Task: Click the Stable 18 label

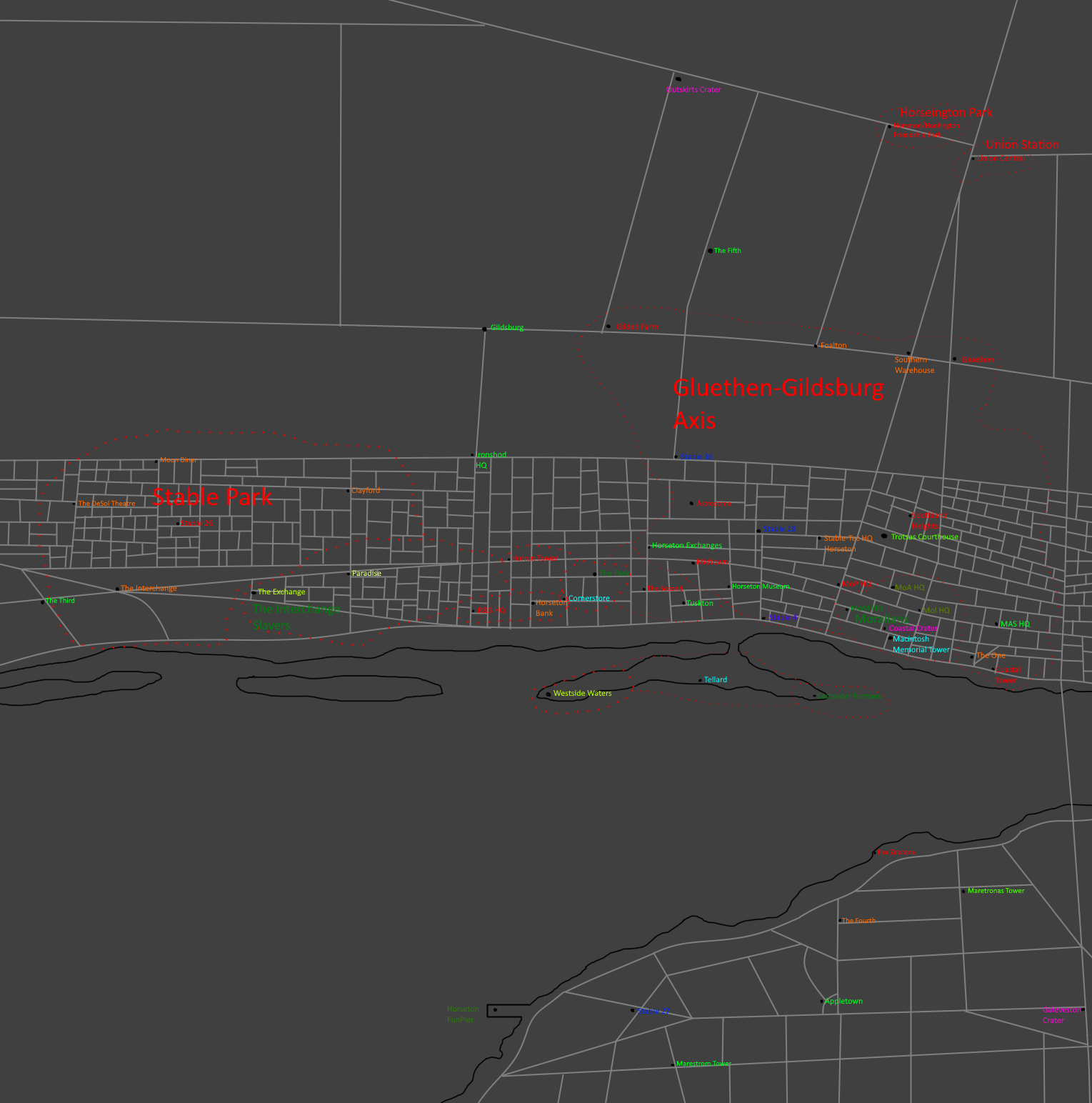Action: pyautogui.click(x=779, y=529)
